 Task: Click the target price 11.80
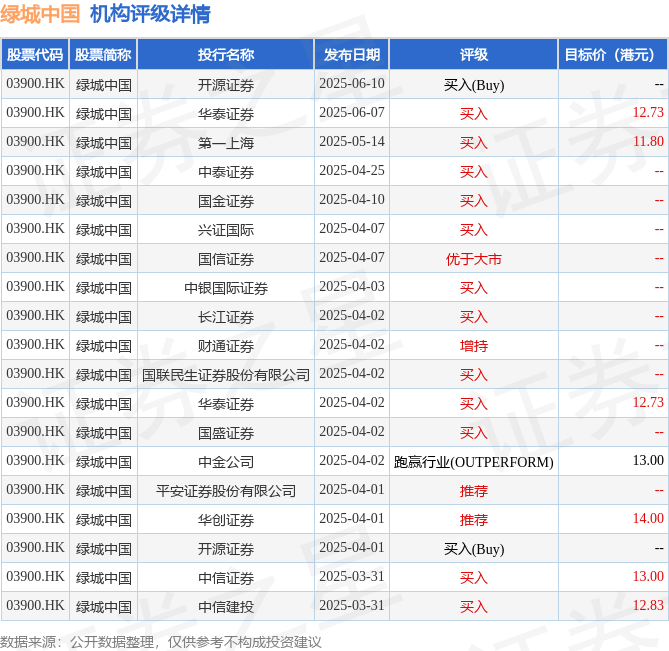point(648,142)
